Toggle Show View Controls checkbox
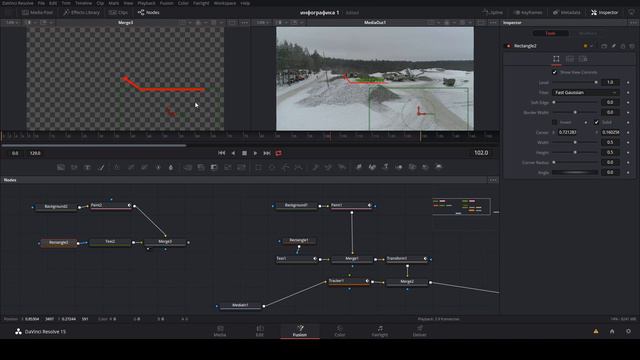This screenshot has width=640, height=360. point(554,72)
